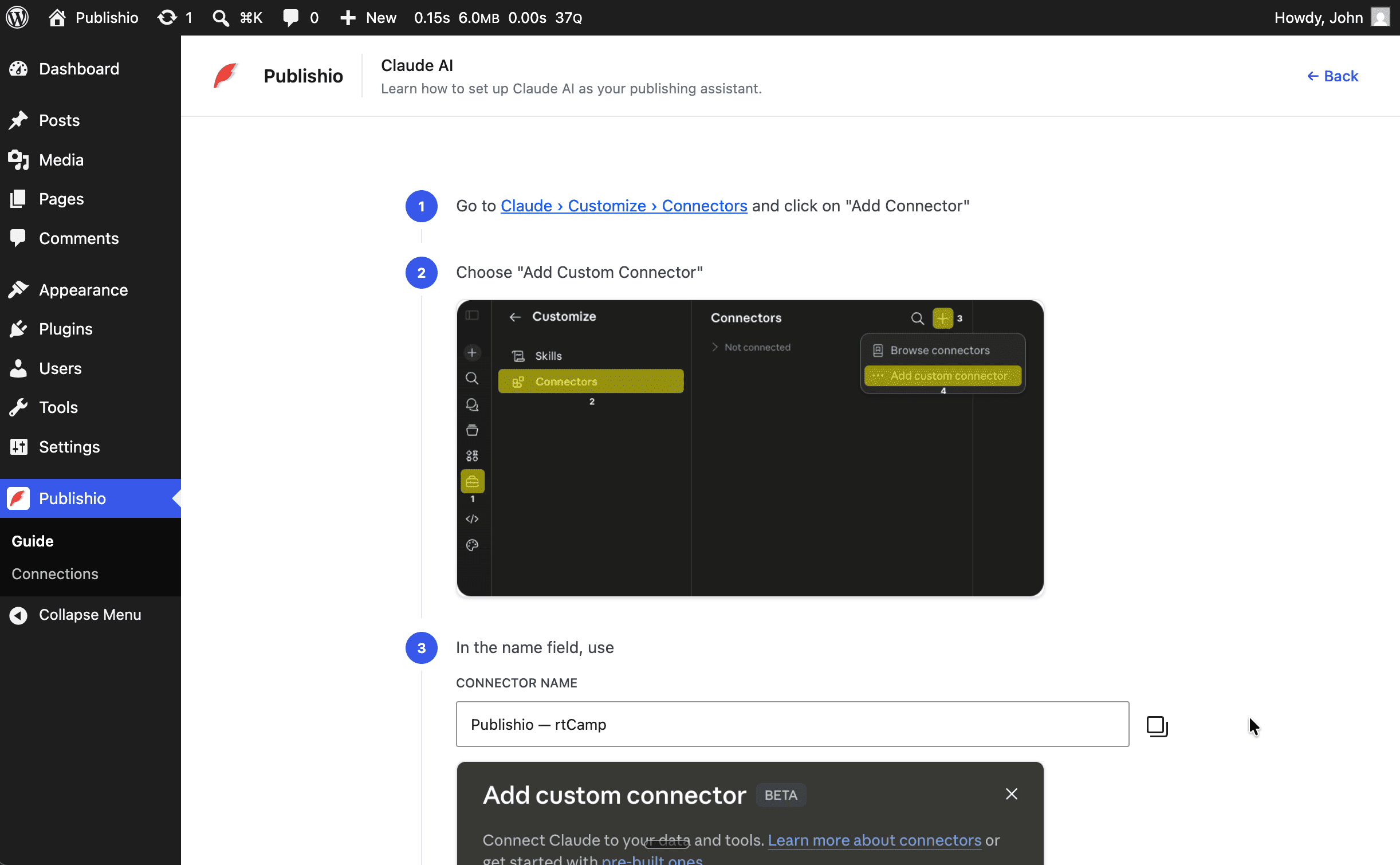The height and width of the screenshot is (865, 1400).
Task: Click the Publishio feather logo in header
Action: (226, 76)
